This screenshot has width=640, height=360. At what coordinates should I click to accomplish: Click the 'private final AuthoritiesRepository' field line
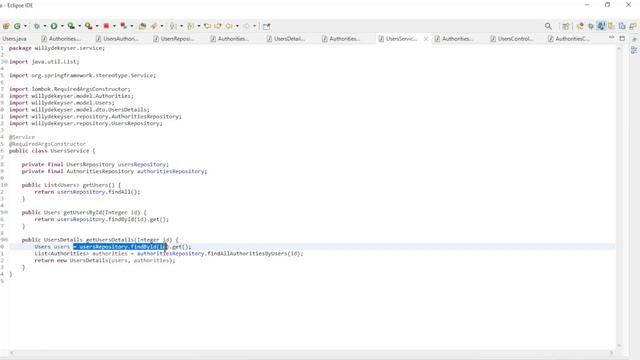(x=114, y=171)
